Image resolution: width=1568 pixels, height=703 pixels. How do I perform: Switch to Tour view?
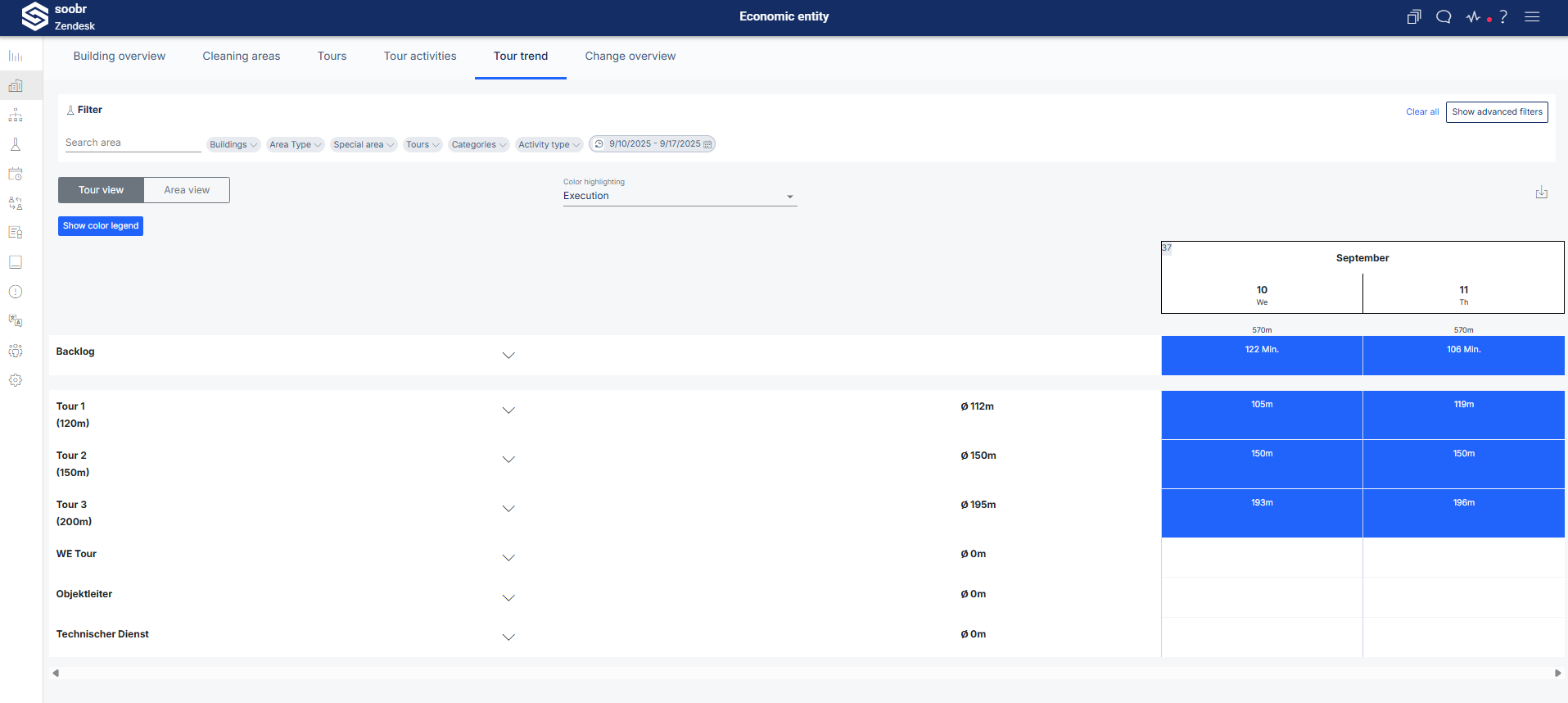coord(101,190)
